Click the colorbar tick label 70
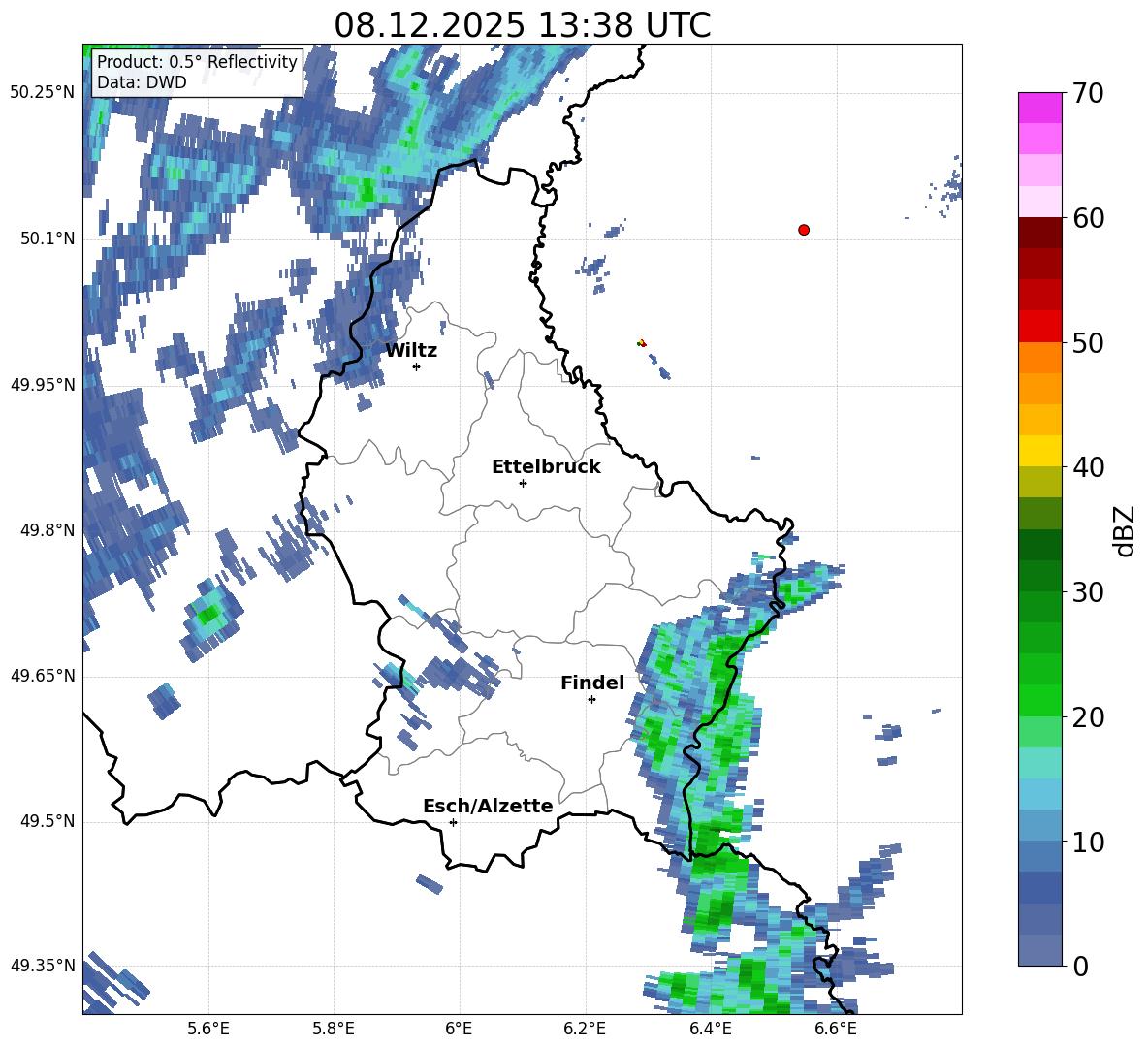 pos(1088,94)
